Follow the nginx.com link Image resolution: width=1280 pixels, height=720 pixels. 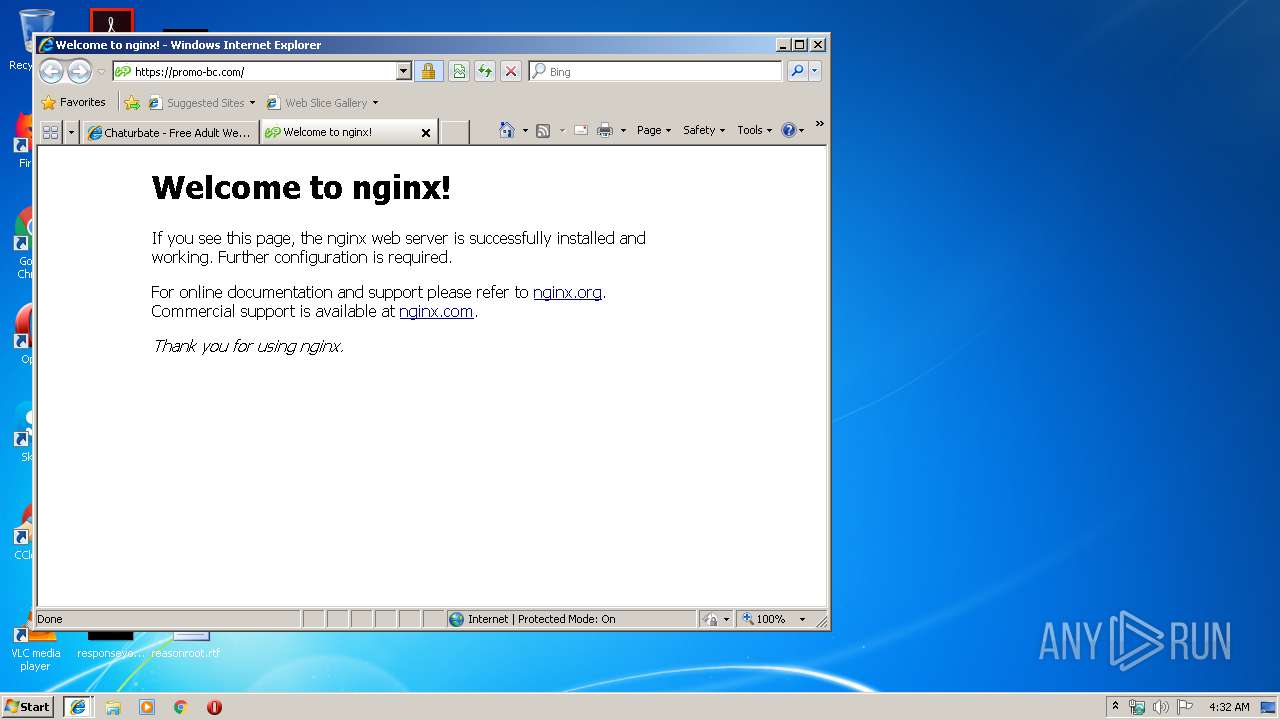pos(436,311)
